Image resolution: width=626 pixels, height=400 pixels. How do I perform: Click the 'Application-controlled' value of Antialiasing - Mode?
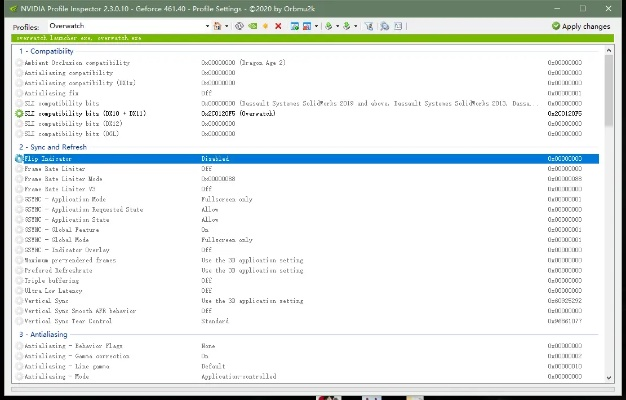pos(238,376)
